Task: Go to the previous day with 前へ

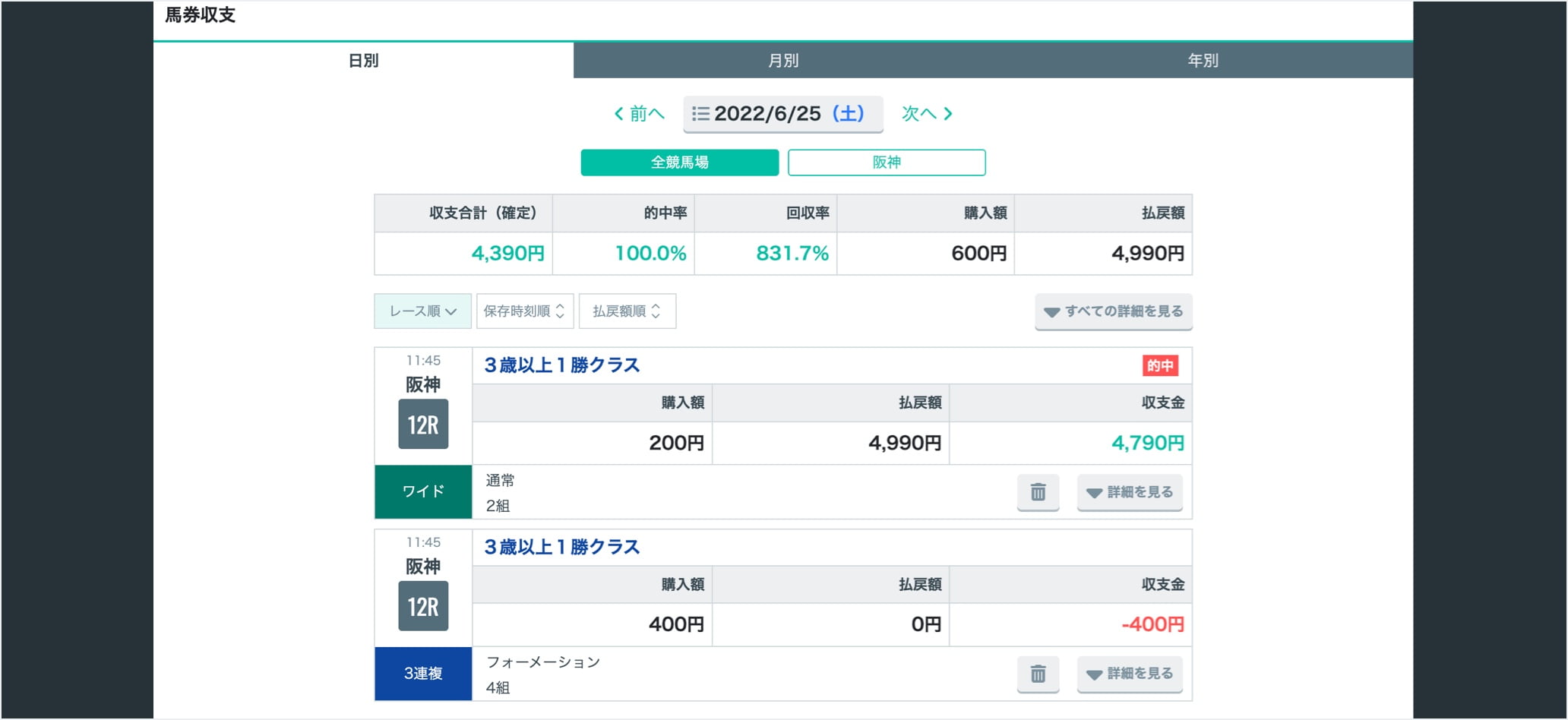Action: coord(639,114)
